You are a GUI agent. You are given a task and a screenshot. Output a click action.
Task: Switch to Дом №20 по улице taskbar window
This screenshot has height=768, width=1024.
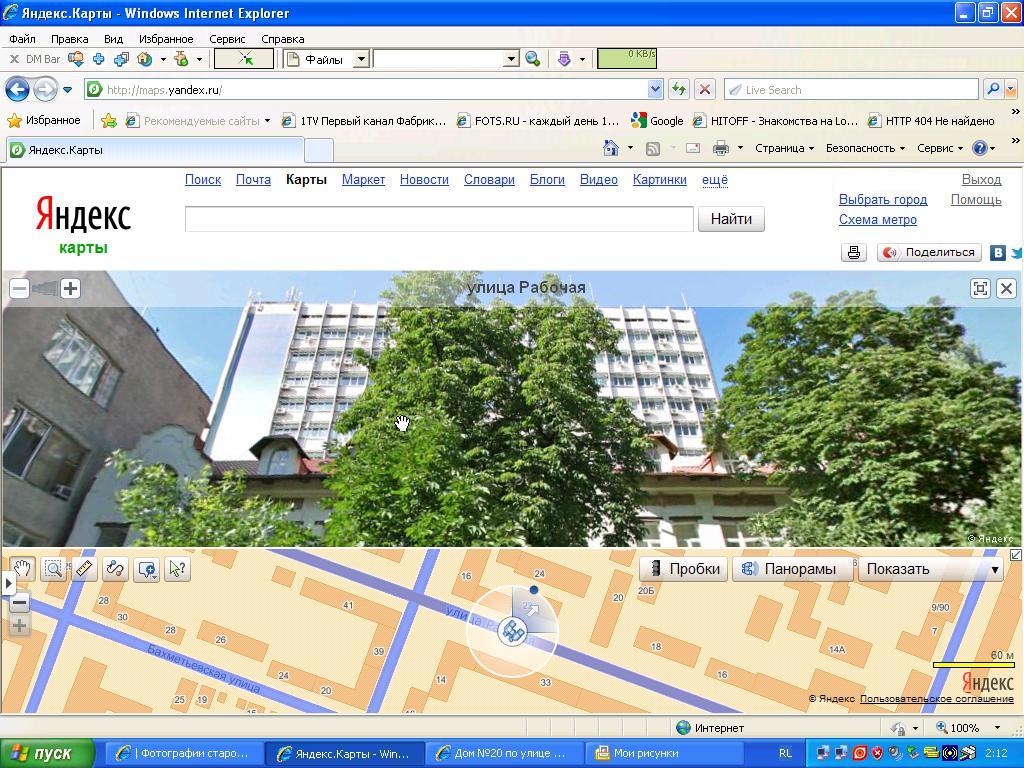point(504,753)
